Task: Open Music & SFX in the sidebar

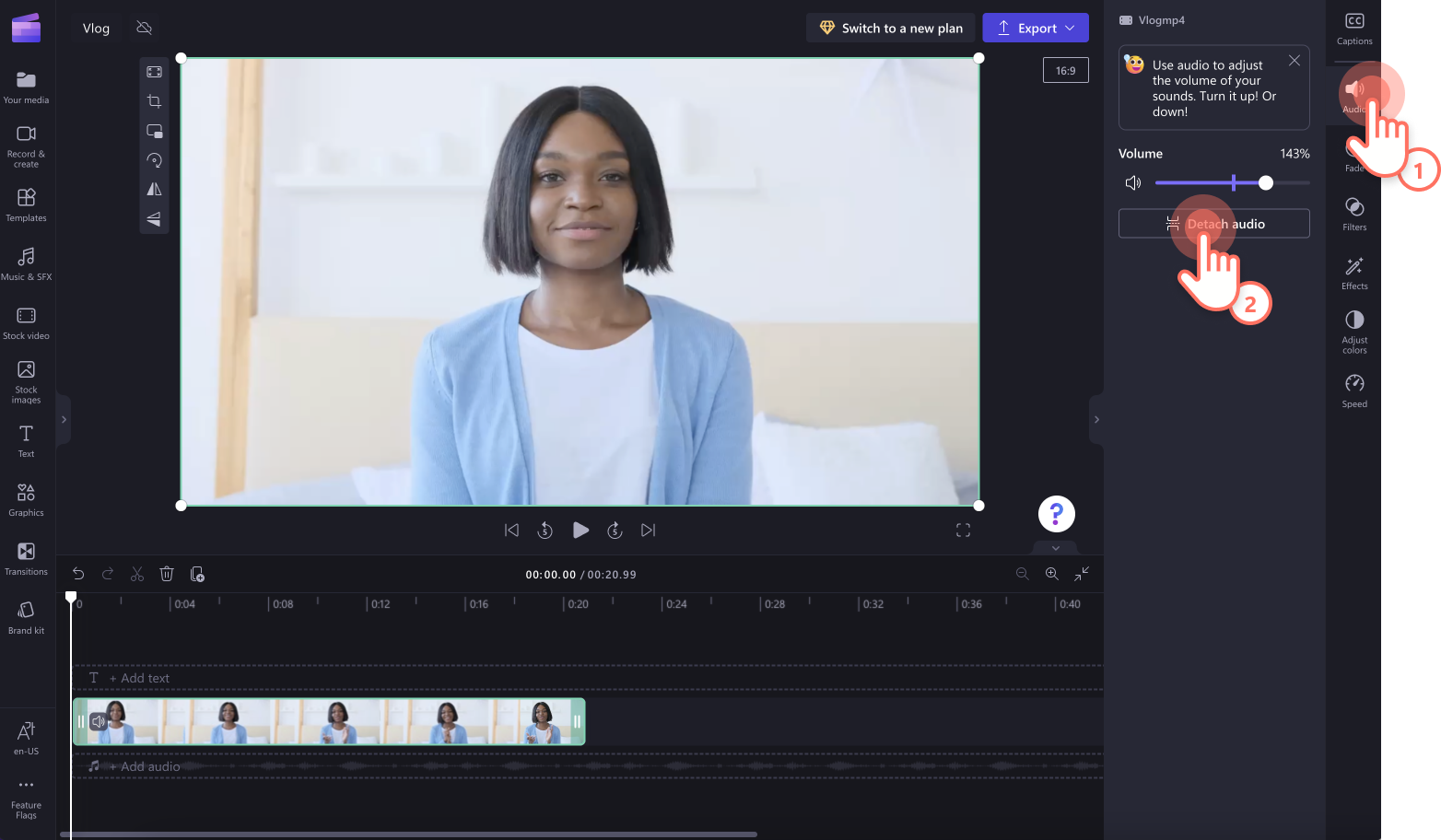Action: [x=27, y=264]
